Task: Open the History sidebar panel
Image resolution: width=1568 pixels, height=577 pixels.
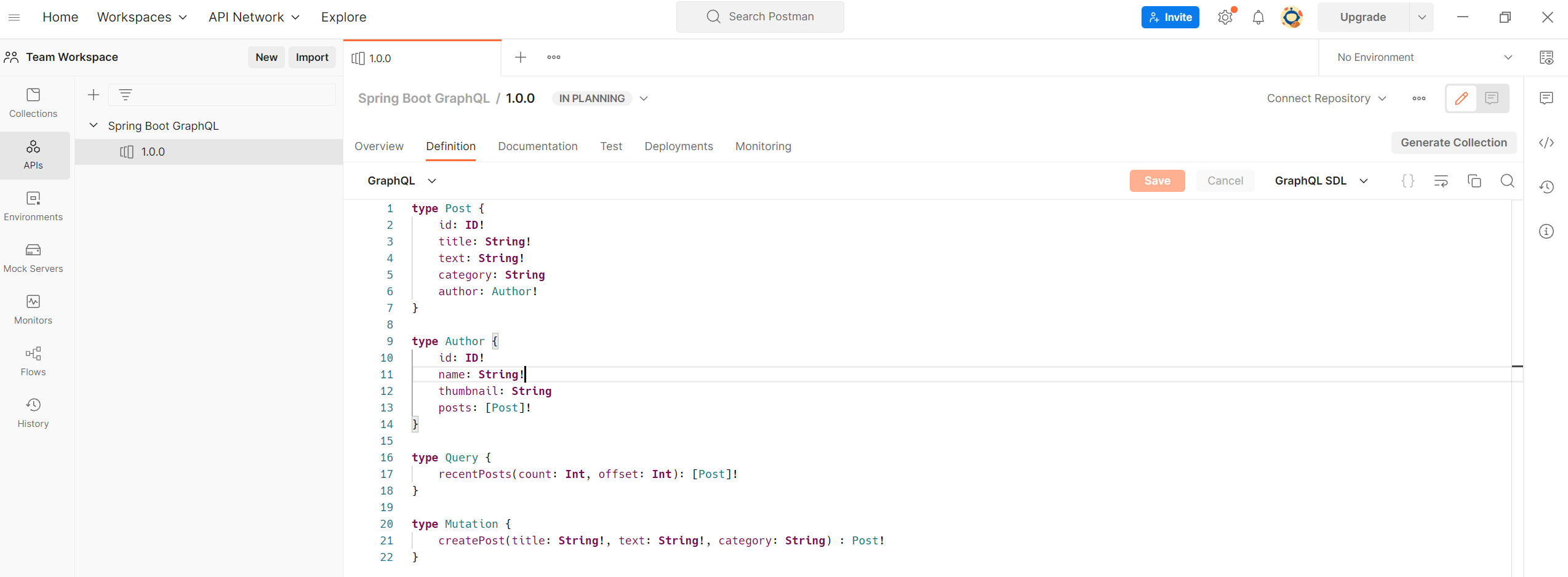Action: pos(33,413)
